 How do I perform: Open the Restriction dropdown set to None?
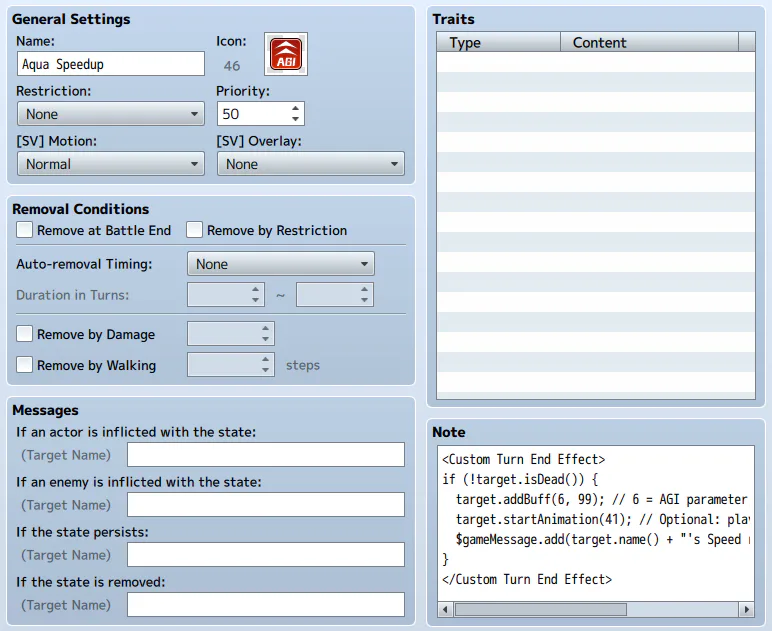tap(111, 114)
